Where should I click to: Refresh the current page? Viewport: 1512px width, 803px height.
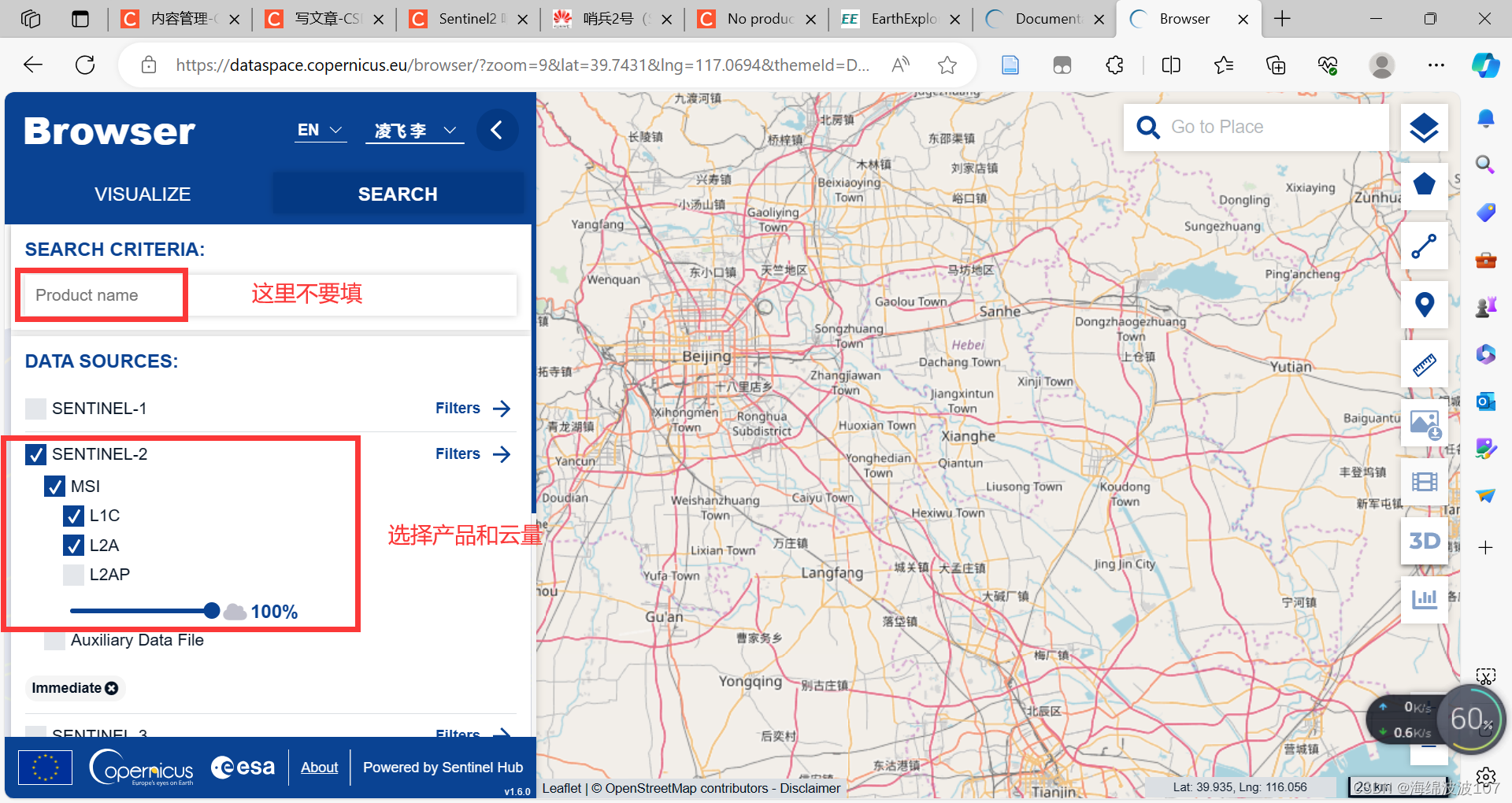point(85,65)
